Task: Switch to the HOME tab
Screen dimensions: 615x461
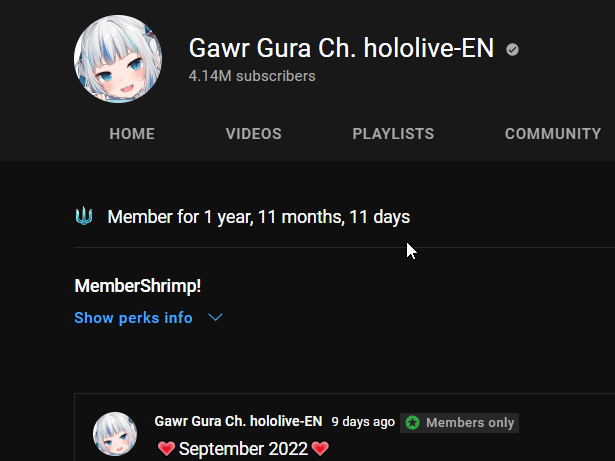Action: 132,134
